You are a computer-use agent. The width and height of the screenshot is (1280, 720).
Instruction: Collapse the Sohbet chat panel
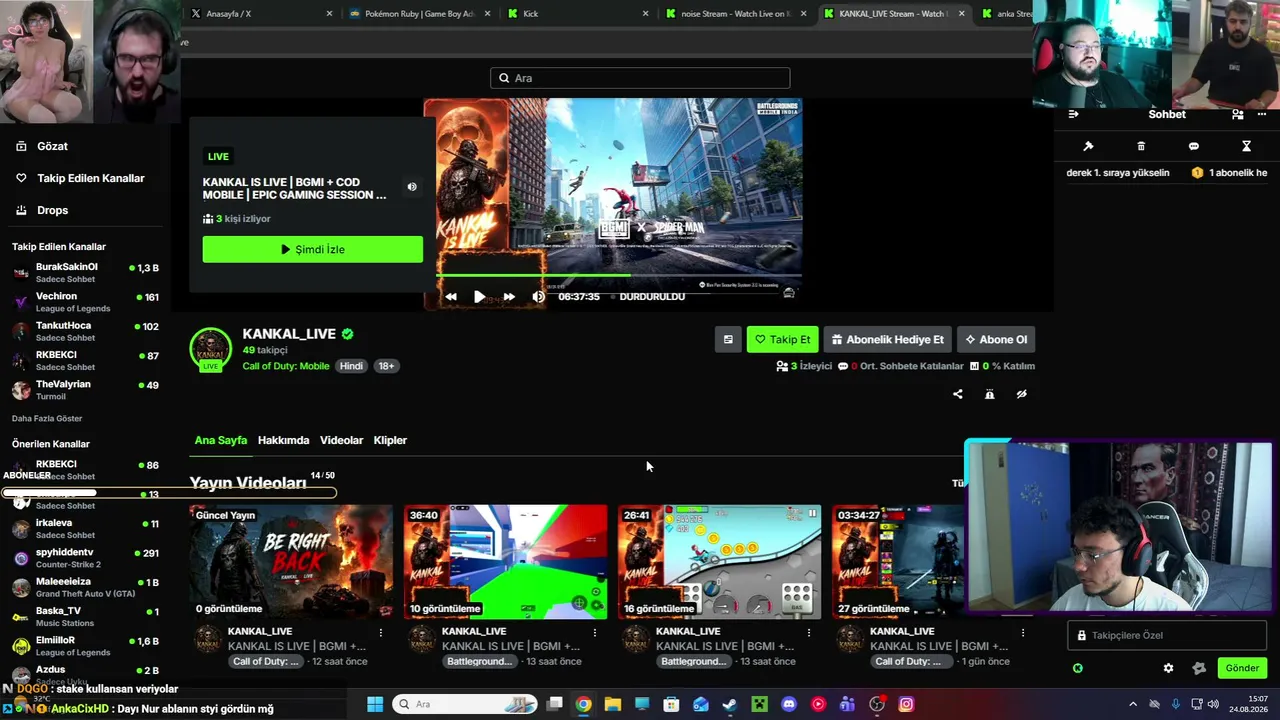coord(1074,114)
